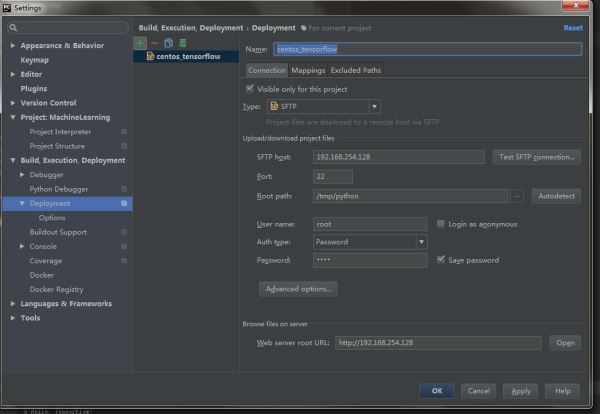Screen dimensions: 600x414
Task: Click the User name field root
Action: (x=370, y=224)
